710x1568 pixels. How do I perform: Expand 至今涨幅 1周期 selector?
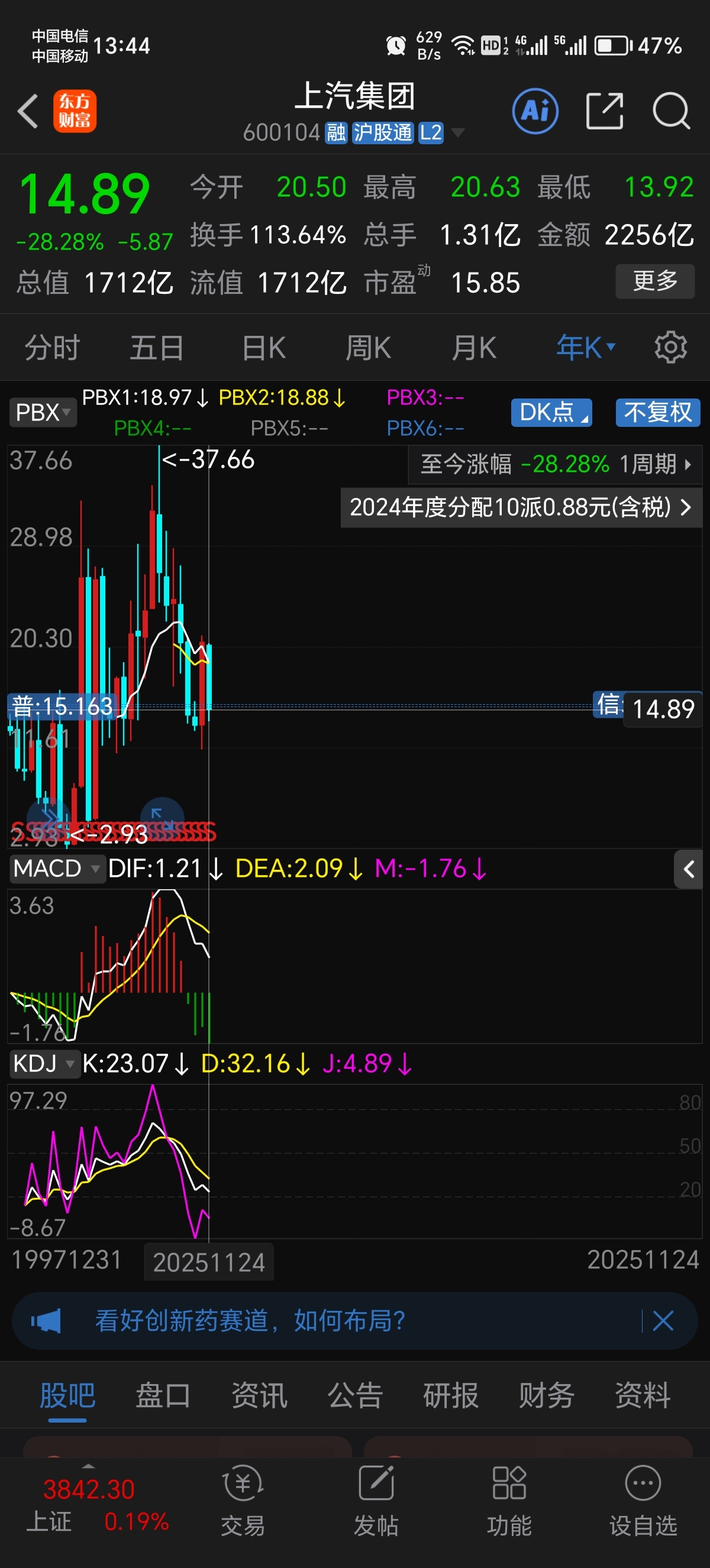[555, 465]
